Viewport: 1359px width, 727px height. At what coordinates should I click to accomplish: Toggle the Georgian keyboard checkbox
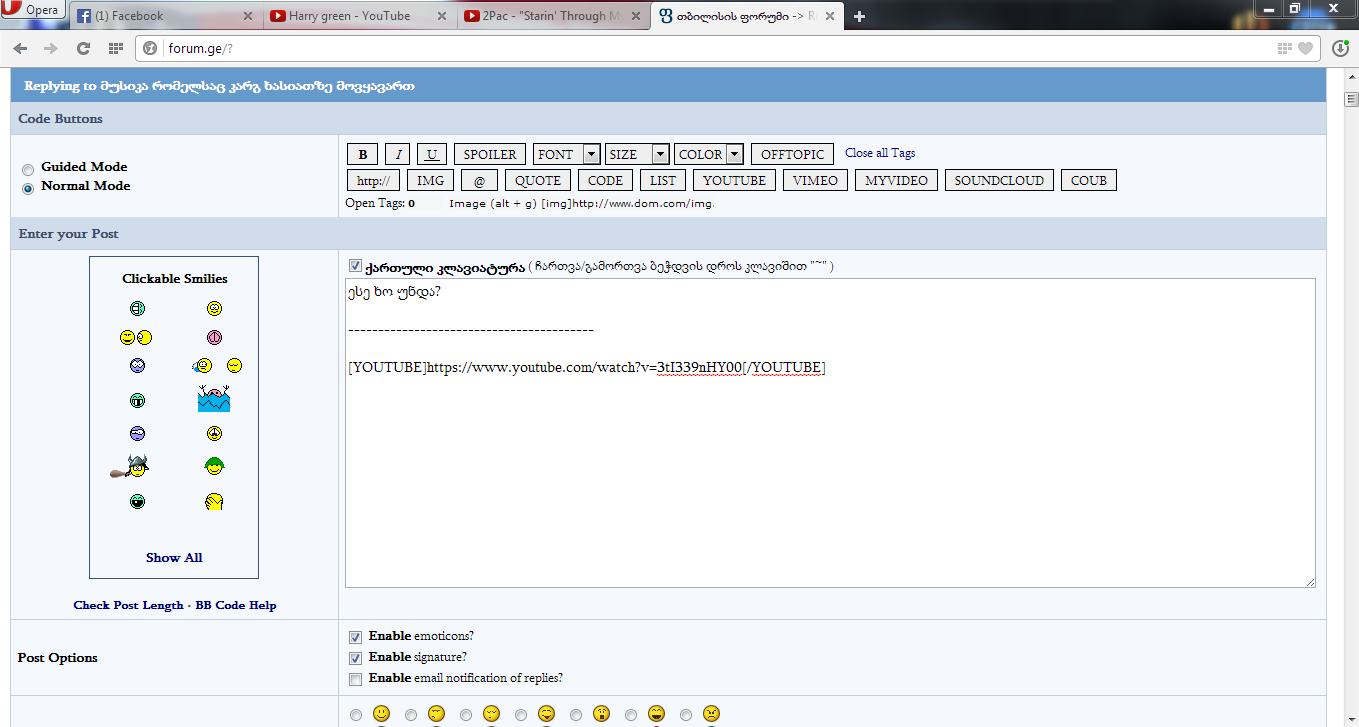point(355,266)
